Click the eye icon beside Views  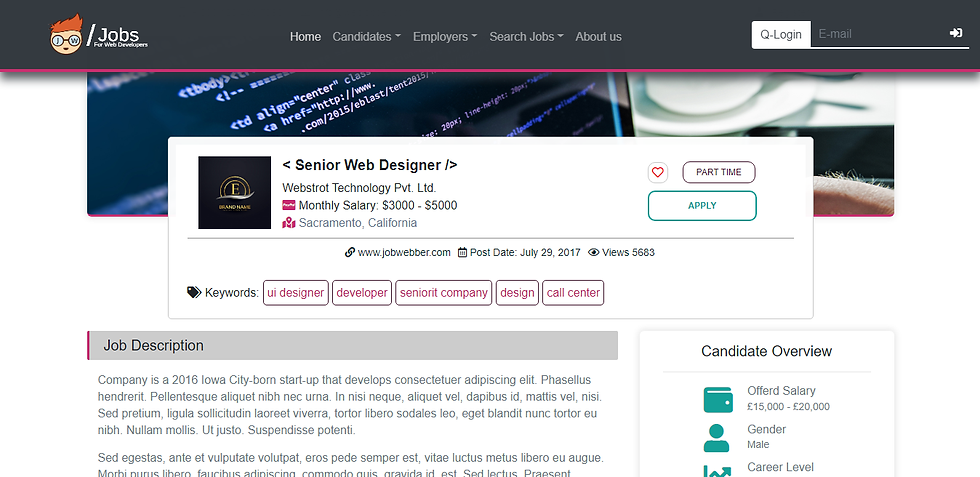[594, 253]
